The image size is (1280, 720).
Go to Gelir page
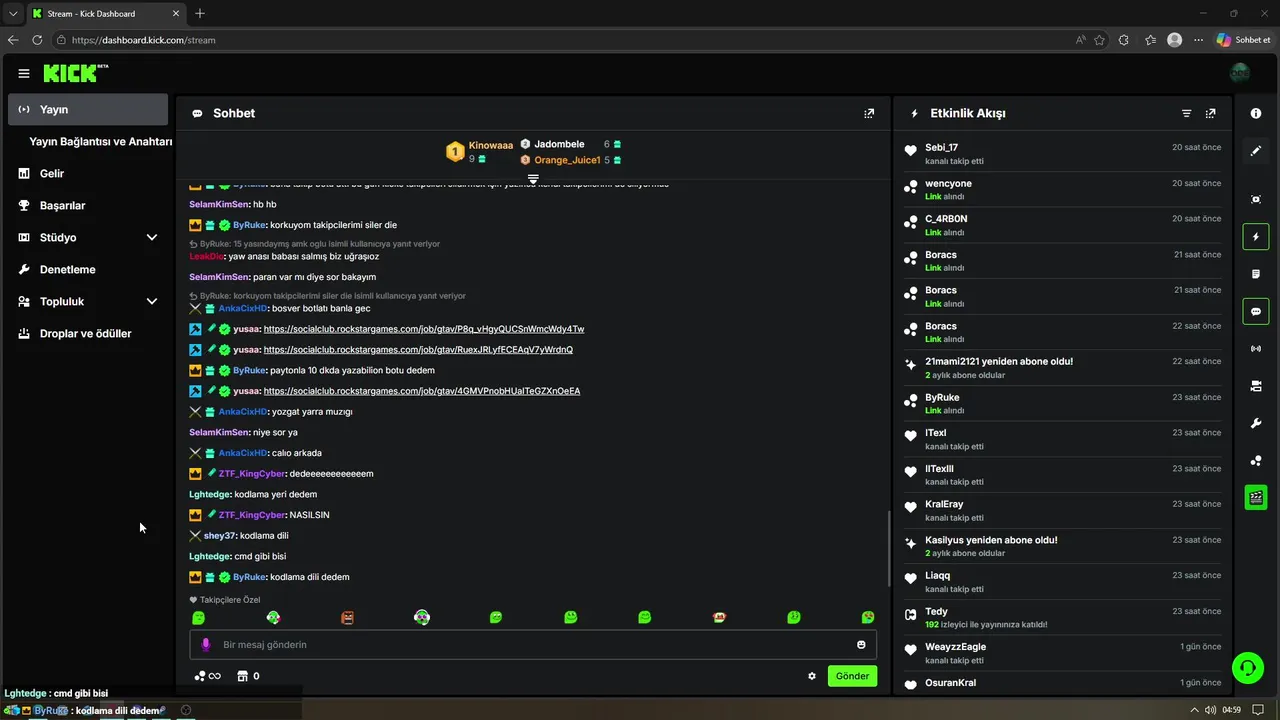point(88,173)
